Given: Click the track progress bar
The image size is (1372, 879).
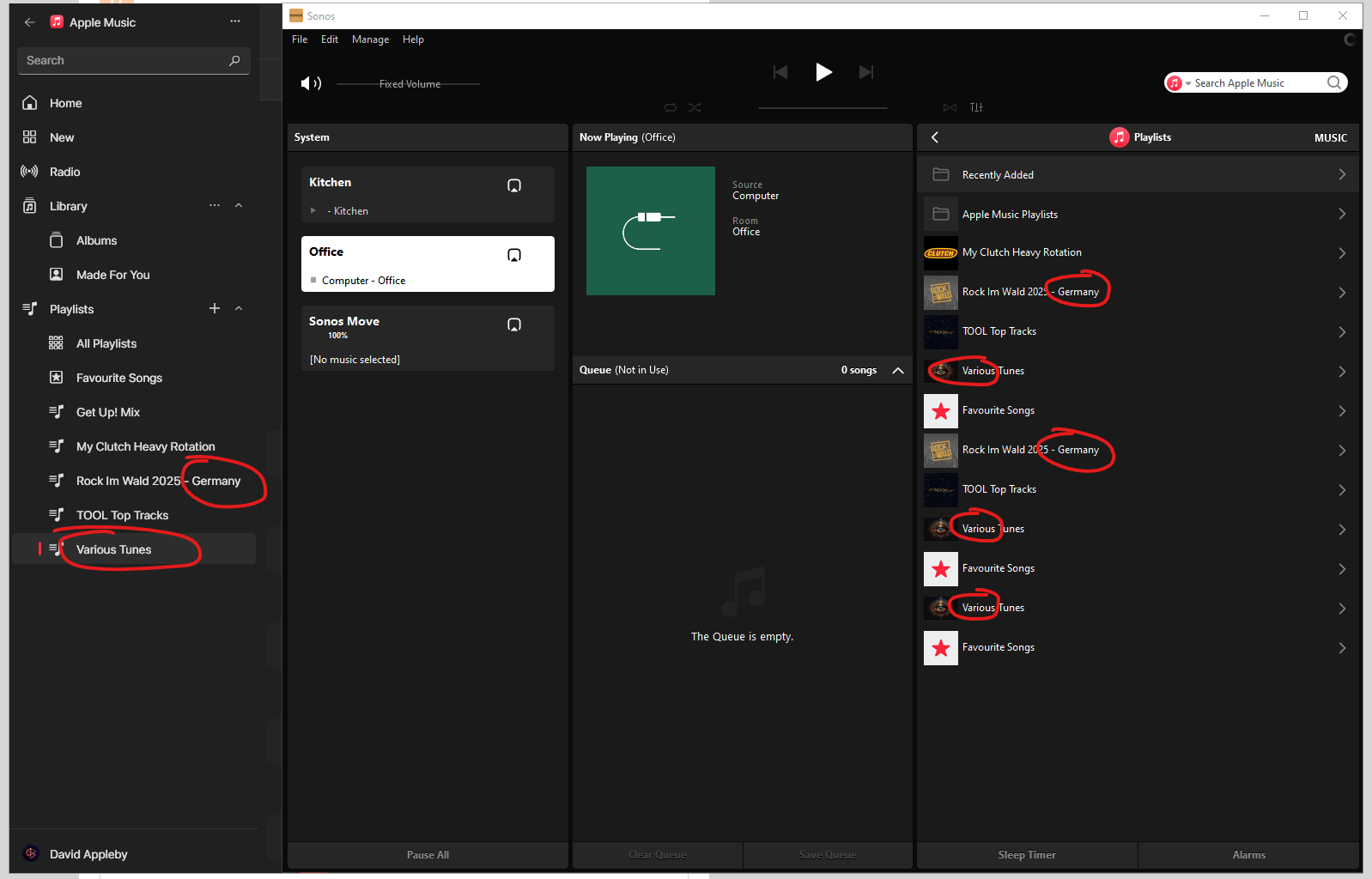Looking at the screenshot, I should click(x=823, y=108).
